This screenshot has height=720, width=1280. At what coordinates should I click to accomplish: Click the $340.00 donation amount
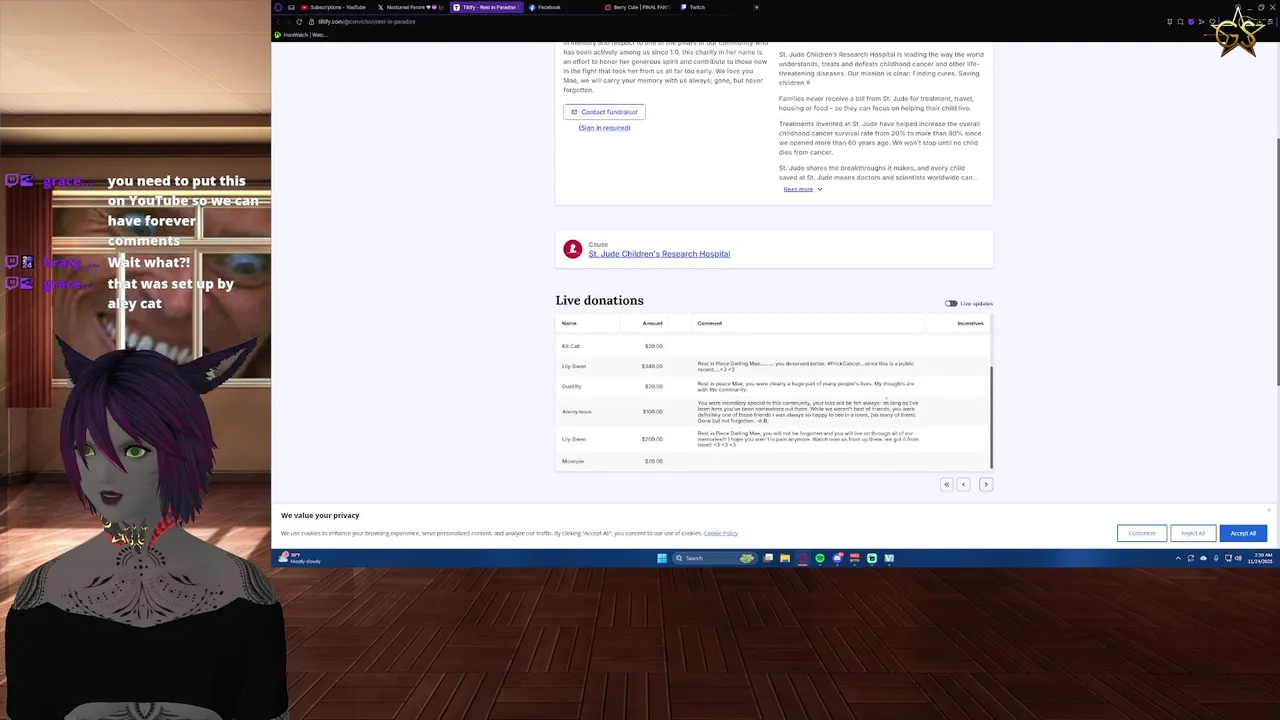(x=652, y=366)
